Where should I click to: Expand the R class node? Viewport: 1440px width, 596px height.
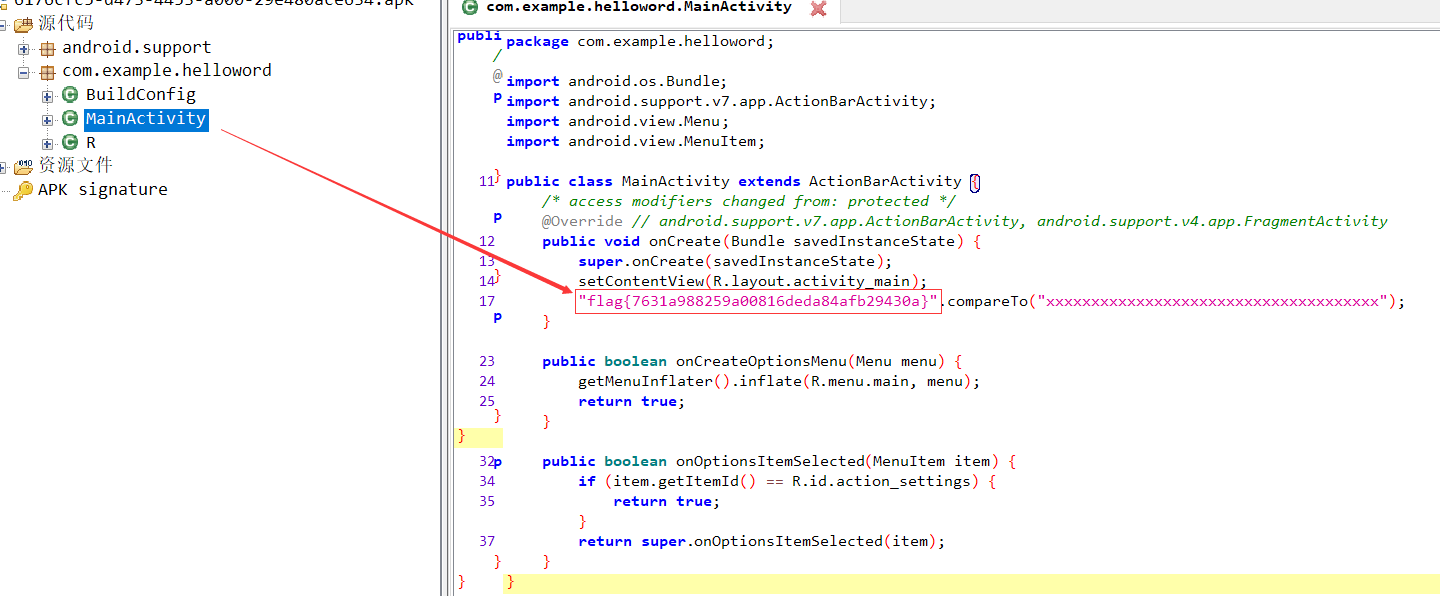point(48,144)
